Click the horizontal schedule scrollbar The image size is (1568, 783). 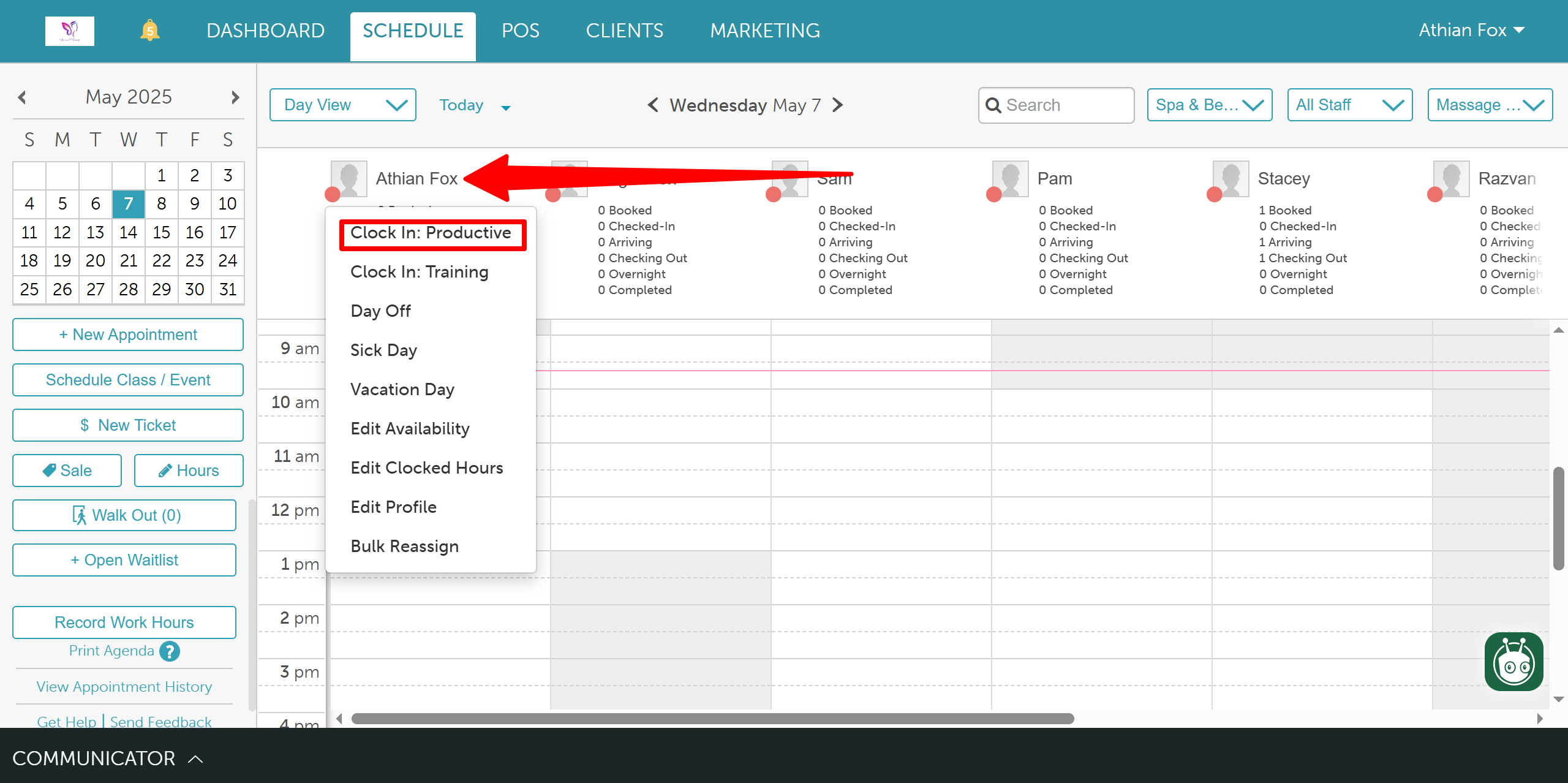712,719
